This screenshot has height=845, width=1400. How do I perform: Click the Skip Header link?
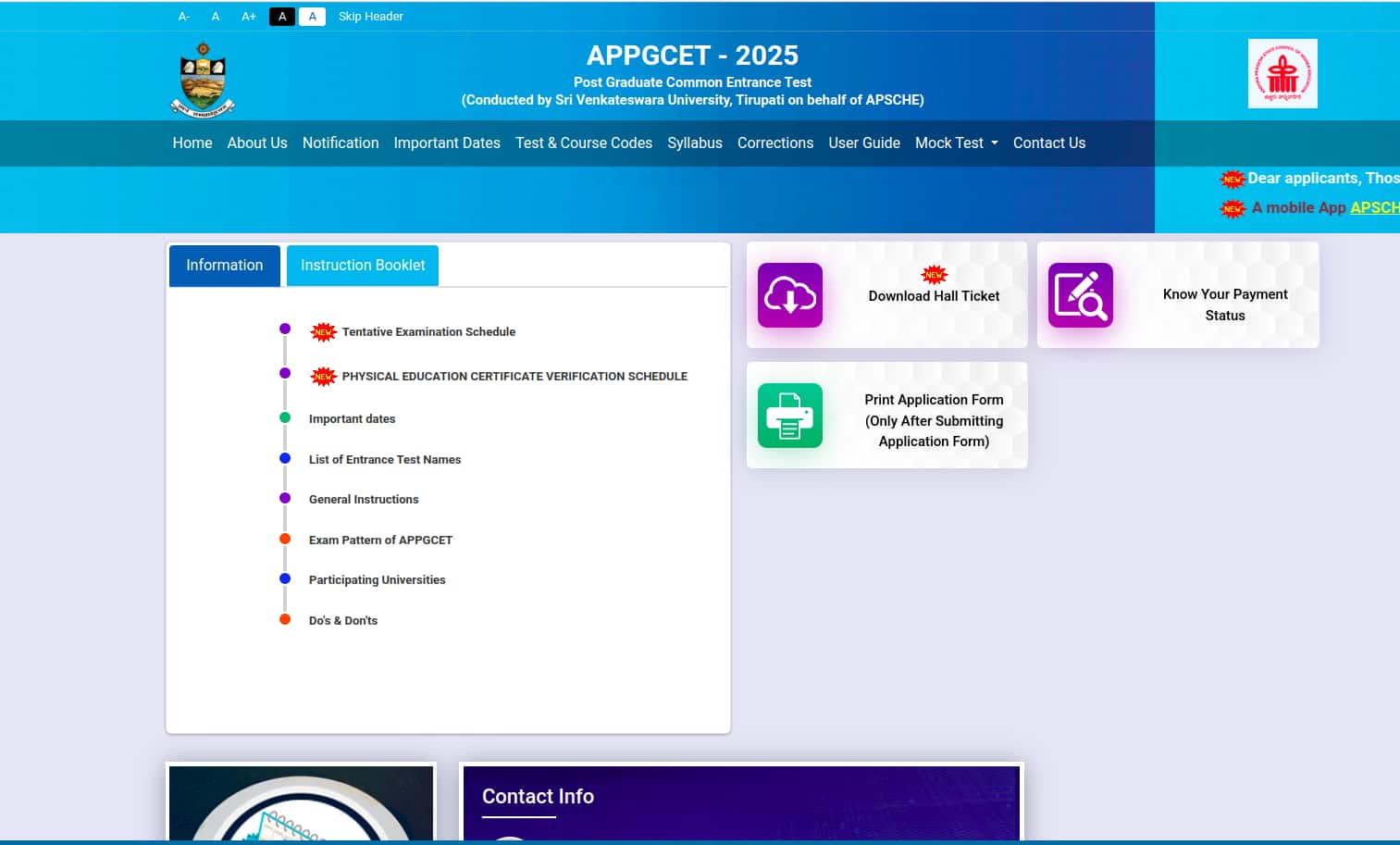(x=370, y=17)
